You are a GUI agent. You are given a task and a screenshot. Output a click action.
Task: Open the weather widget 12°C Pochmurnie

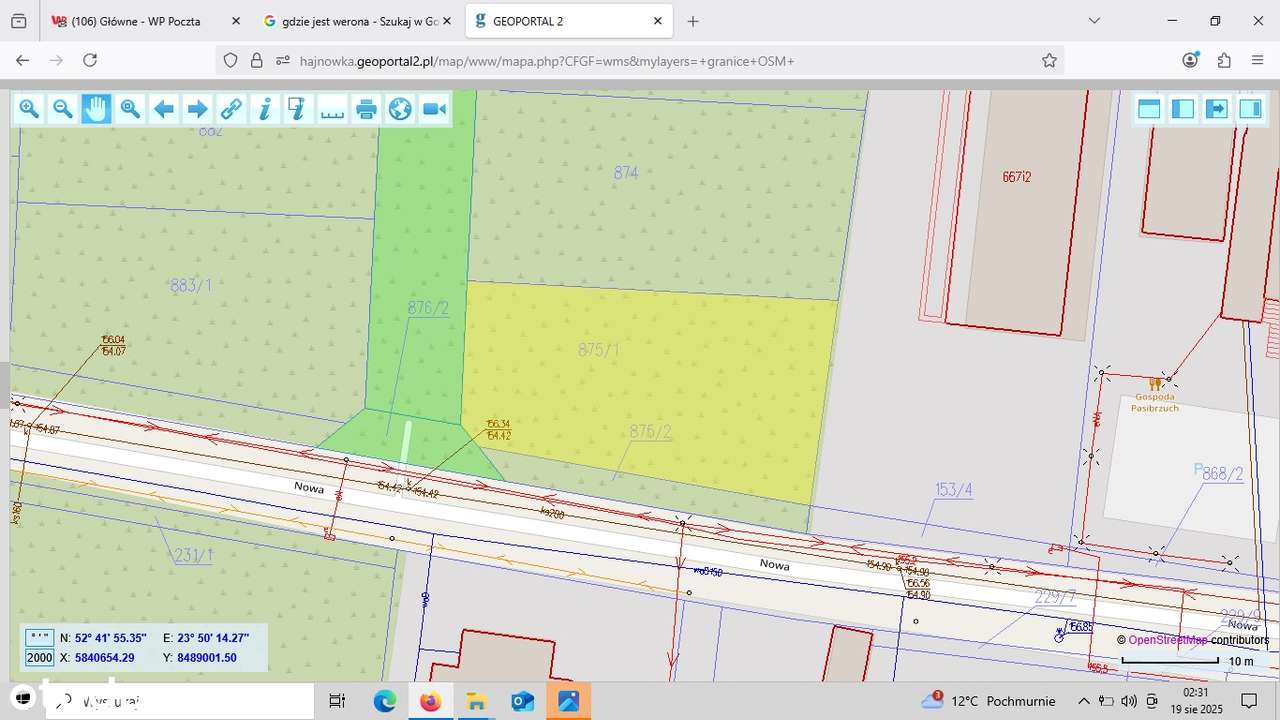coord(988,701)
